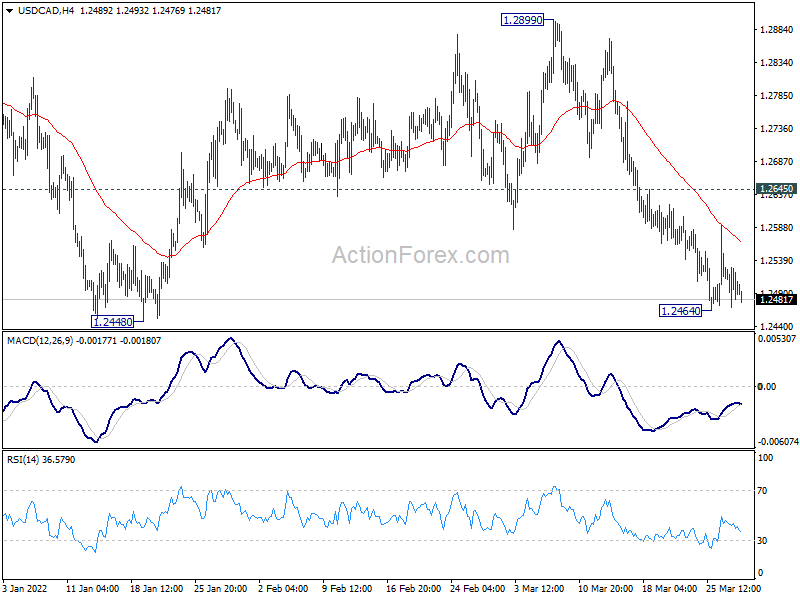Click the RSI 70 level label
The width and height of the screenshot is (800, 600).
click(762, 491)
